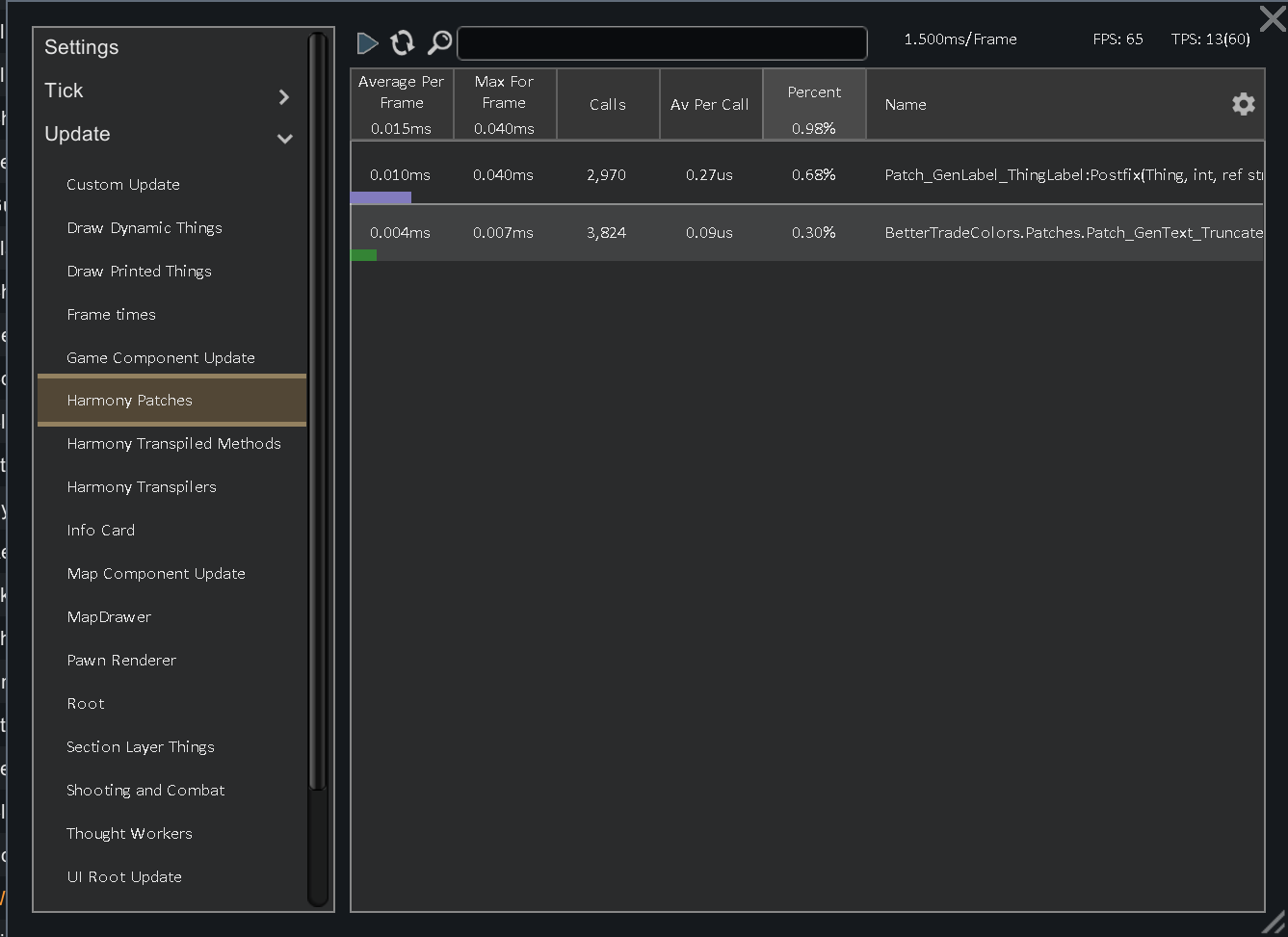1288x937 pixels.
Task: Click the purple bar under Patch_GenLabel row
Action: 381,197
